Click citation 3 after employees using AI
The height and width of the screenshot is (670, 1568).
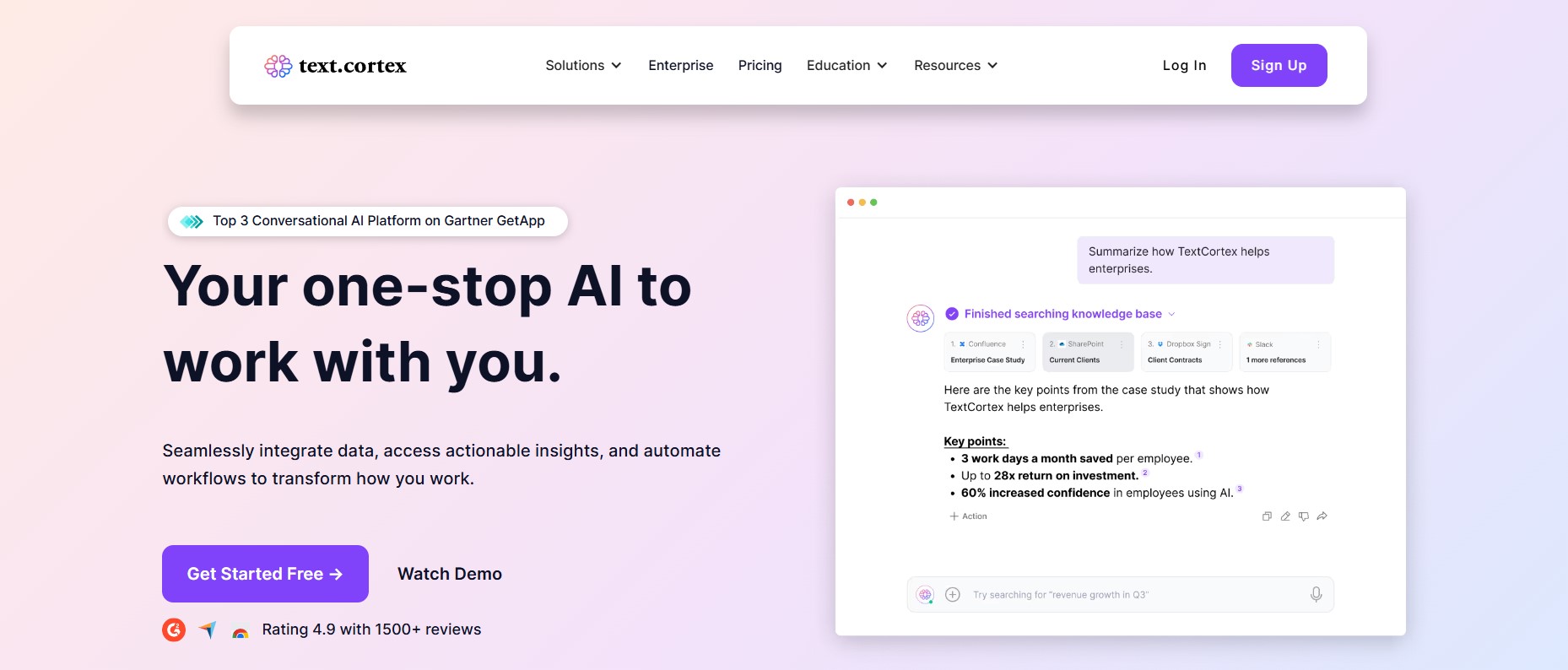[1240, 489]
